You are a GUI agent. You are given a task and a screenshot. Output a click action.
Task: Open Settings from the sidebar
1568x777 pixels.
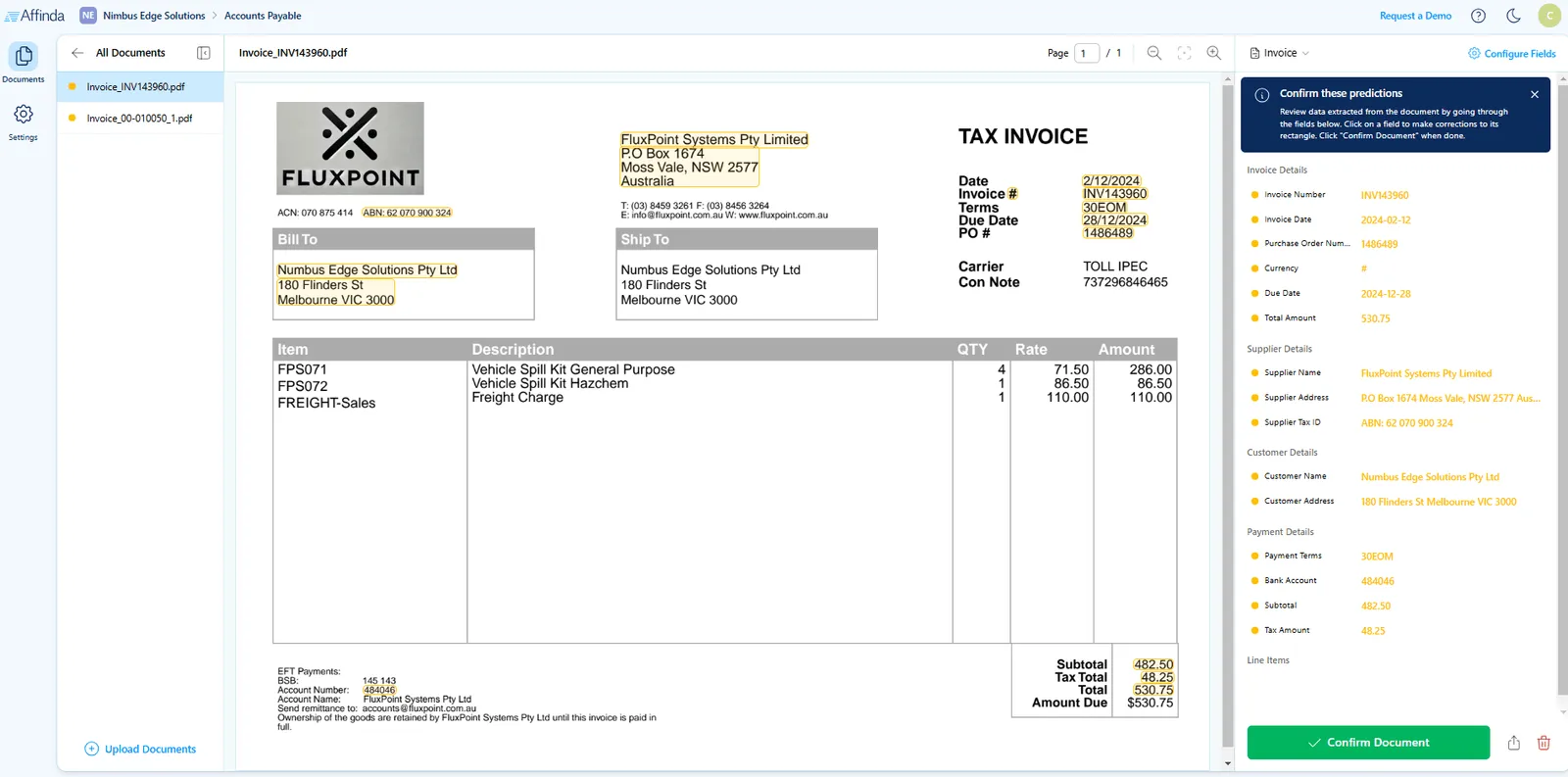tap(24, 121)
